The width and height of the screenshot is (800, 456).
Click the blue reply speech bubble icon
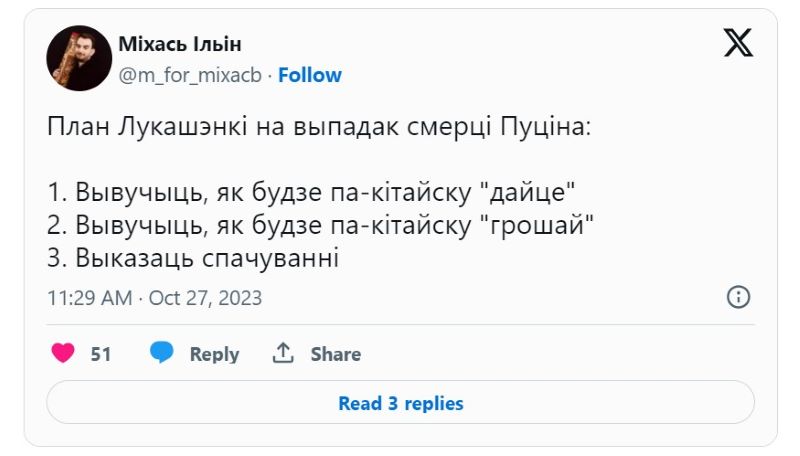pos(162,353)
